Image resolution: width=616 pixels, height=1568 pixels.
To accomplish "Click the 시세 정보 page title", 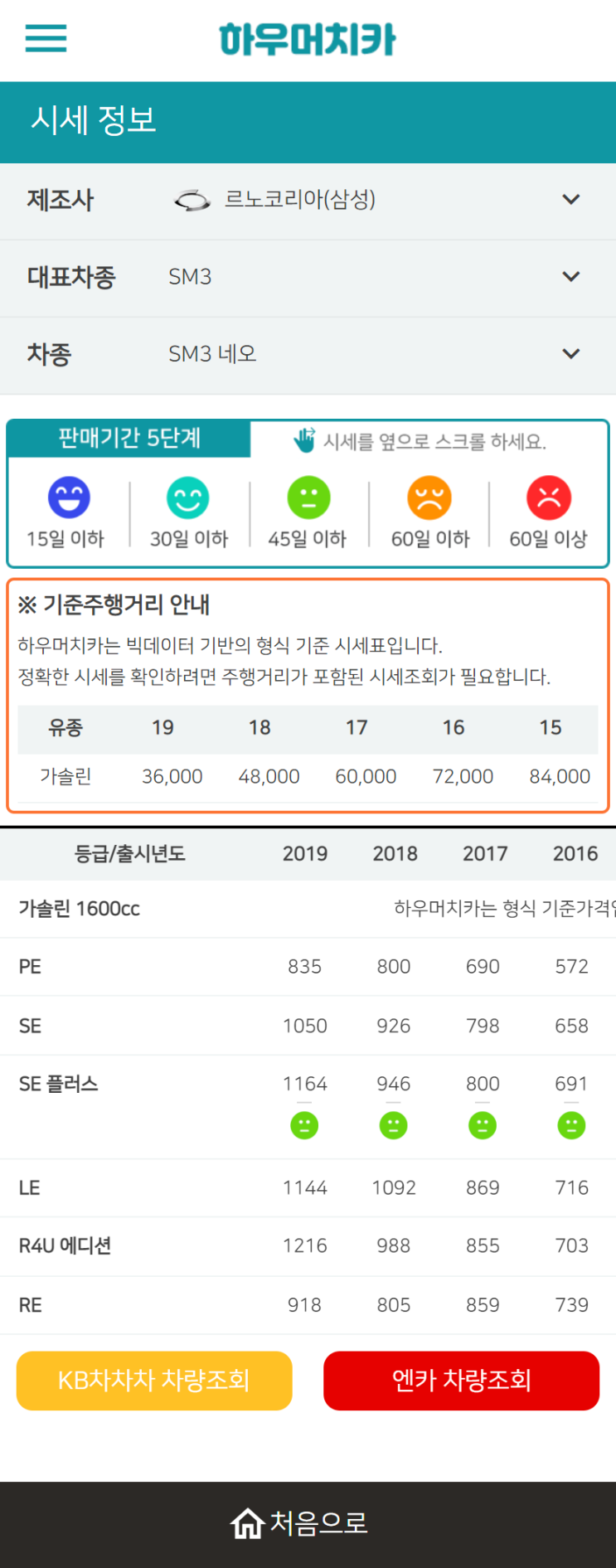I will 94,120.
